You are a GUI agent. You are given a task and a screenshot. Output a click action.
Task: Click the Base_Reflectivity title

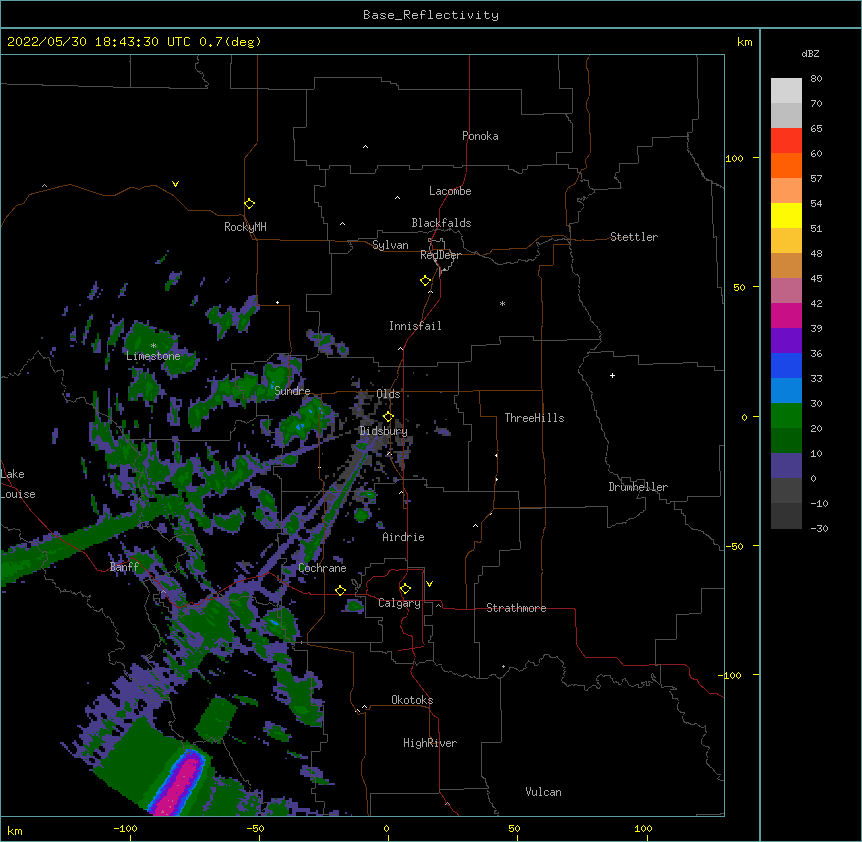click(x=431, y=15)
